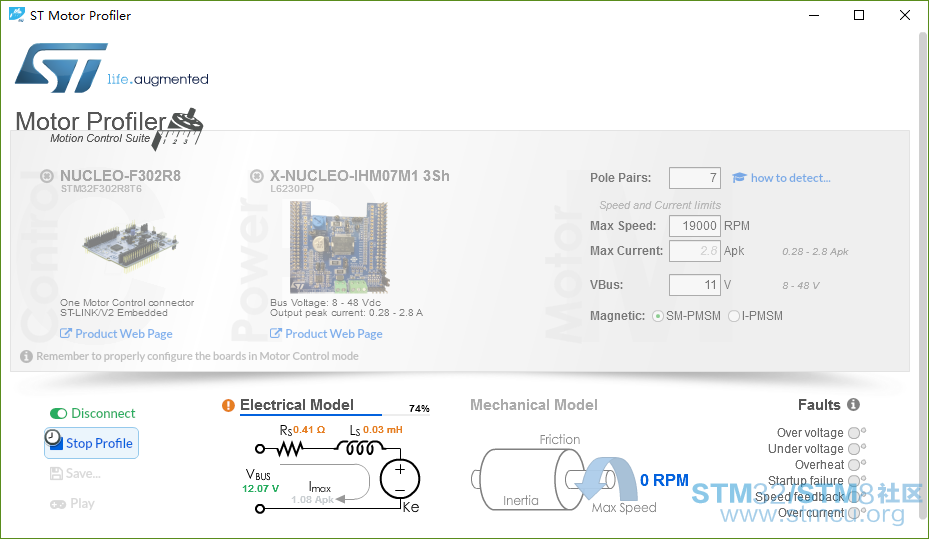Click the Overheat fault indicator
Screen dimensions: 929x539
pyautogui.click(x=854, y=465)
